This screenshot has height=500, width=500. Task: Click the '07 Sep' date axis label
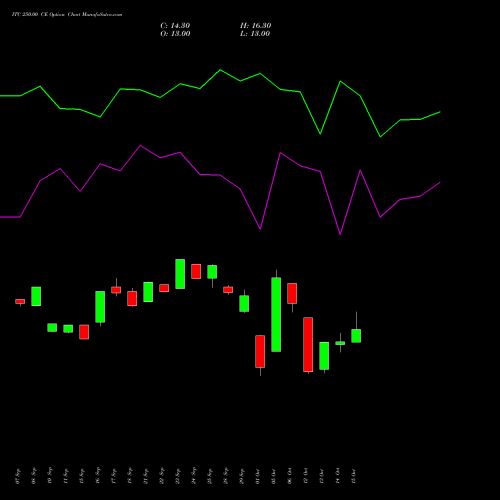click(18, 476)
